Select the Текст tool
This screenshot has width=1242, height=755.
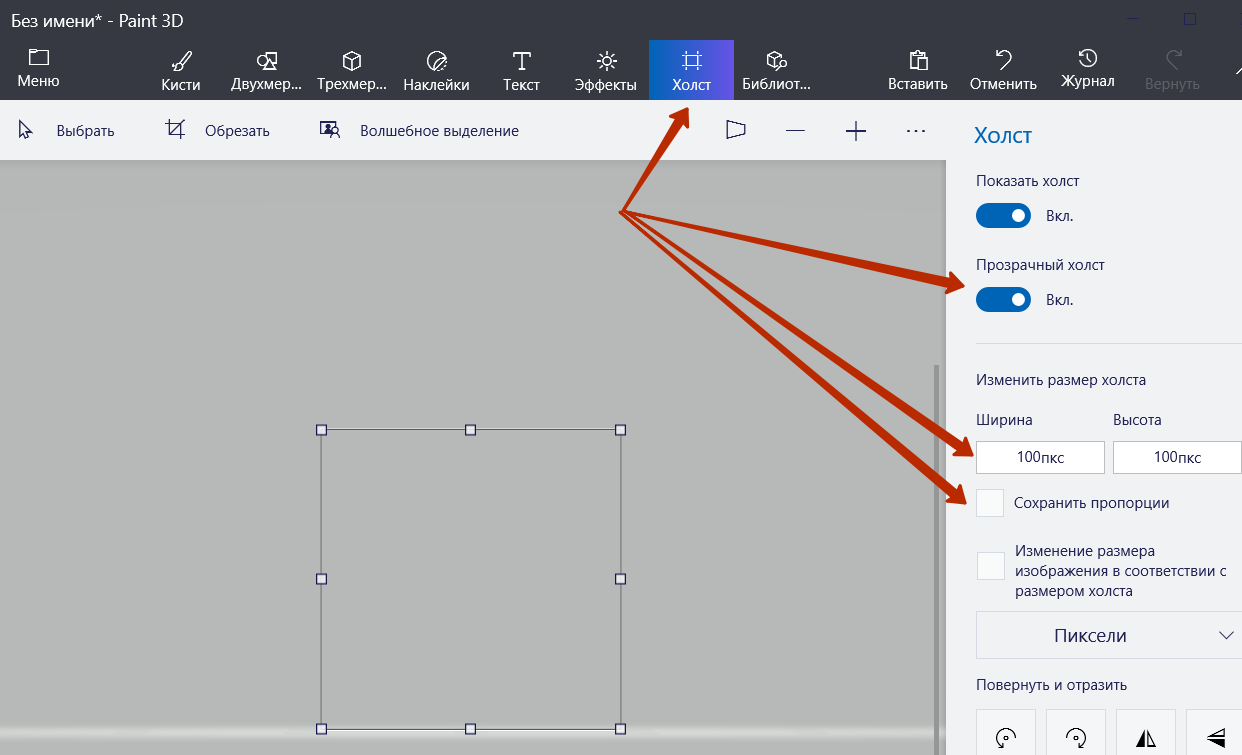click(x=521, y=70)
